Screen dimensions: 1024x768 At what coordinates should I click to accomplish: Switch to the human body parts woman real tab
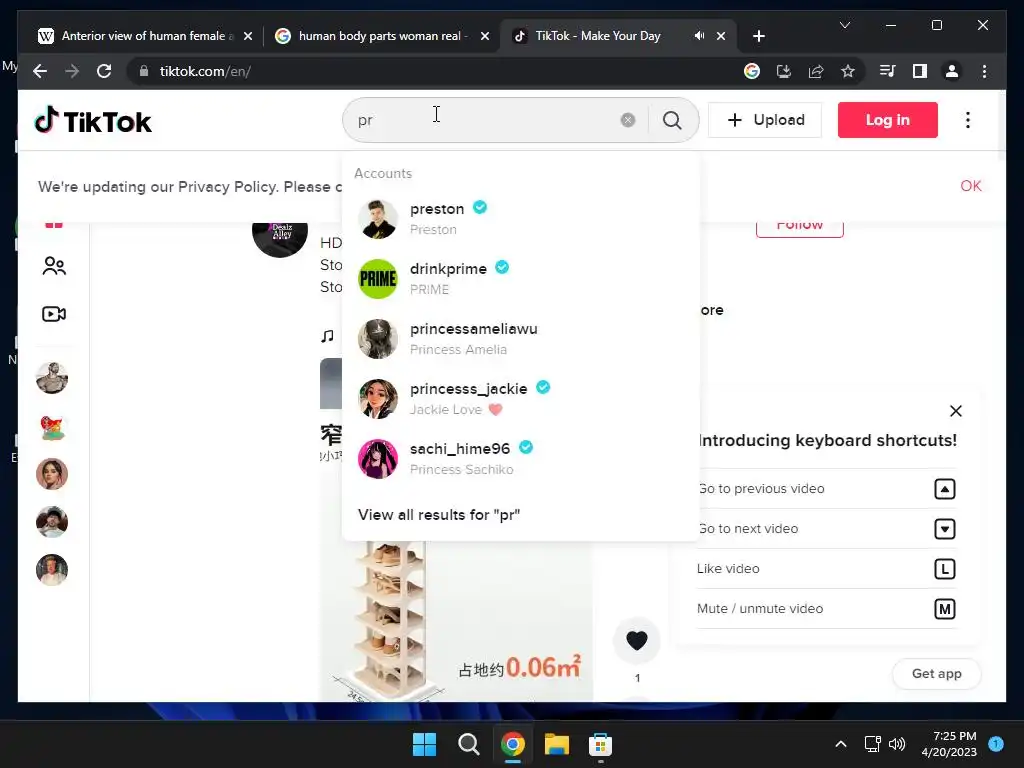point(381,36)
